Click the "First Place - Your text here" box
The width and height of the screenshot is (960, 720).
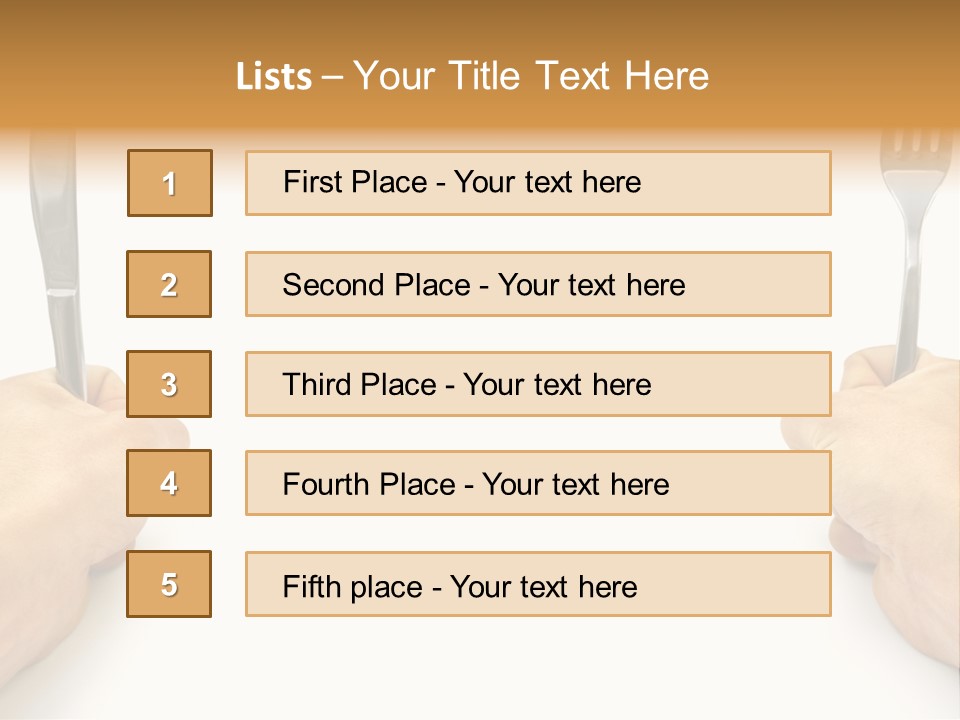coord(538,183)
